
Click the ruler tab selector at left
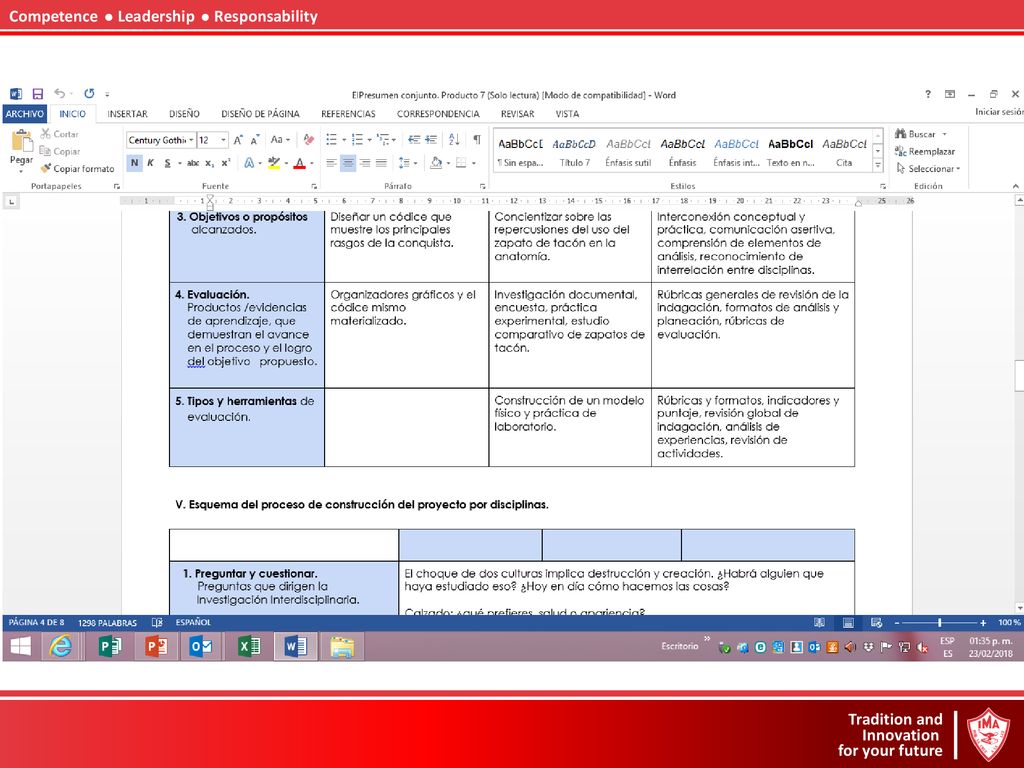[x=11, y=202]
